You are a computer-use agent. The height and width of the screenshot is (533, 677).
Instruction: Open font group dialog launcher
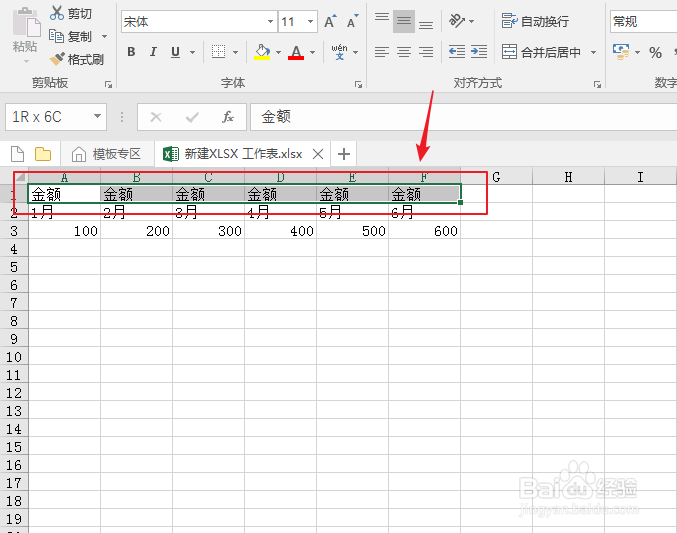[x=358, y=85]
